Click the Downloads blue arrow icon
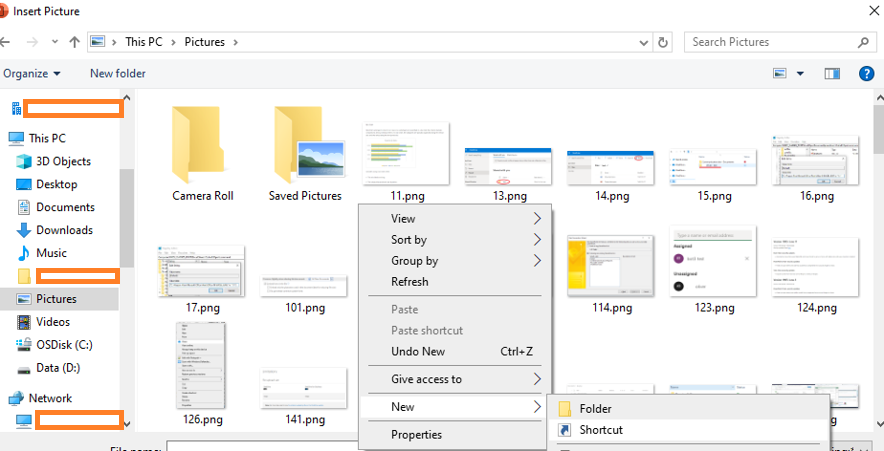884x451 pixels. pyautogui.click(x=24, y=230)
